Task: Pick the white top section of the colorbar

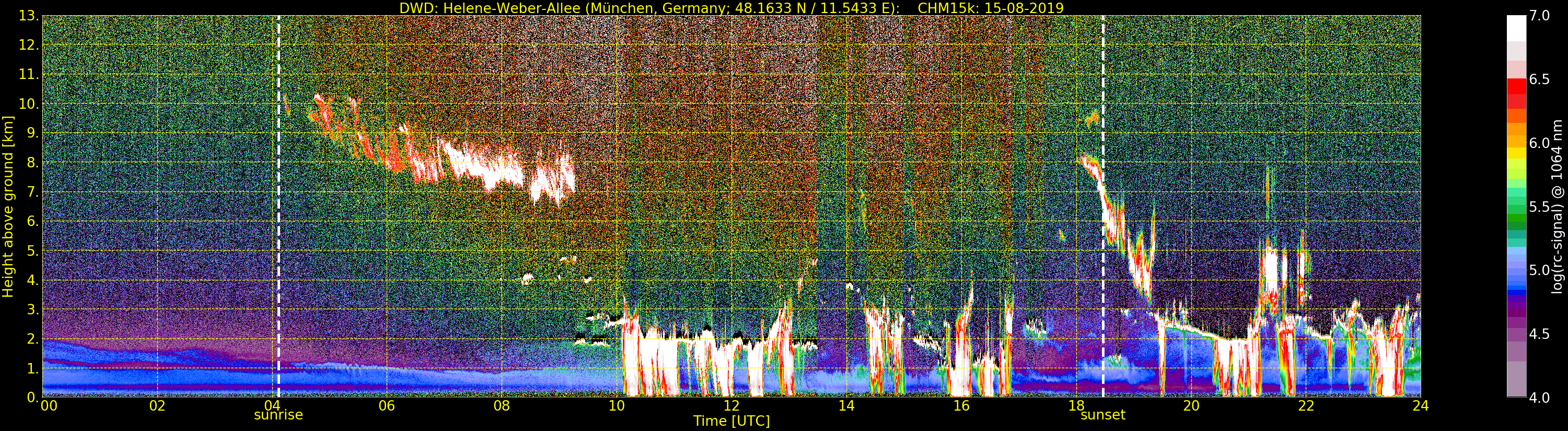Action: point(1516,27)
